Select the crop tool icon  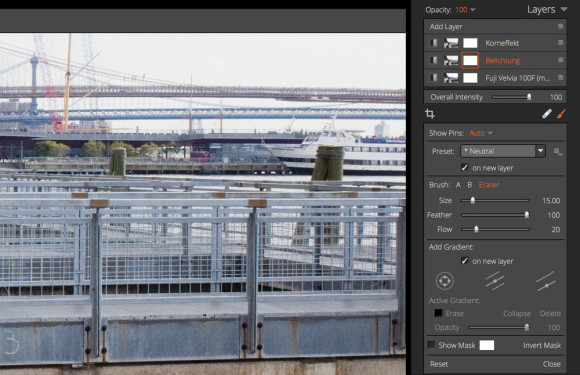(430, 114)
